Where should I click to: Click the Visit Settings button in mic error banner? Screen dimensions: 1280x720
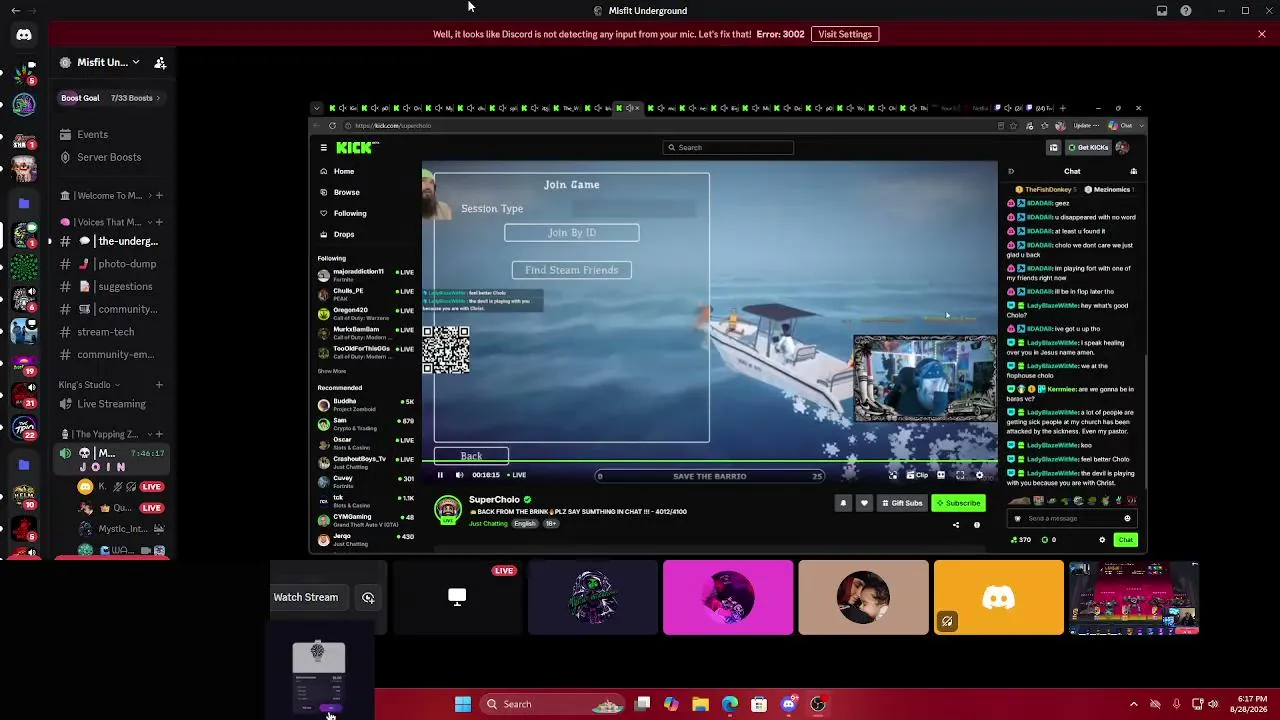pyautogui.click(x=845, y=34)
